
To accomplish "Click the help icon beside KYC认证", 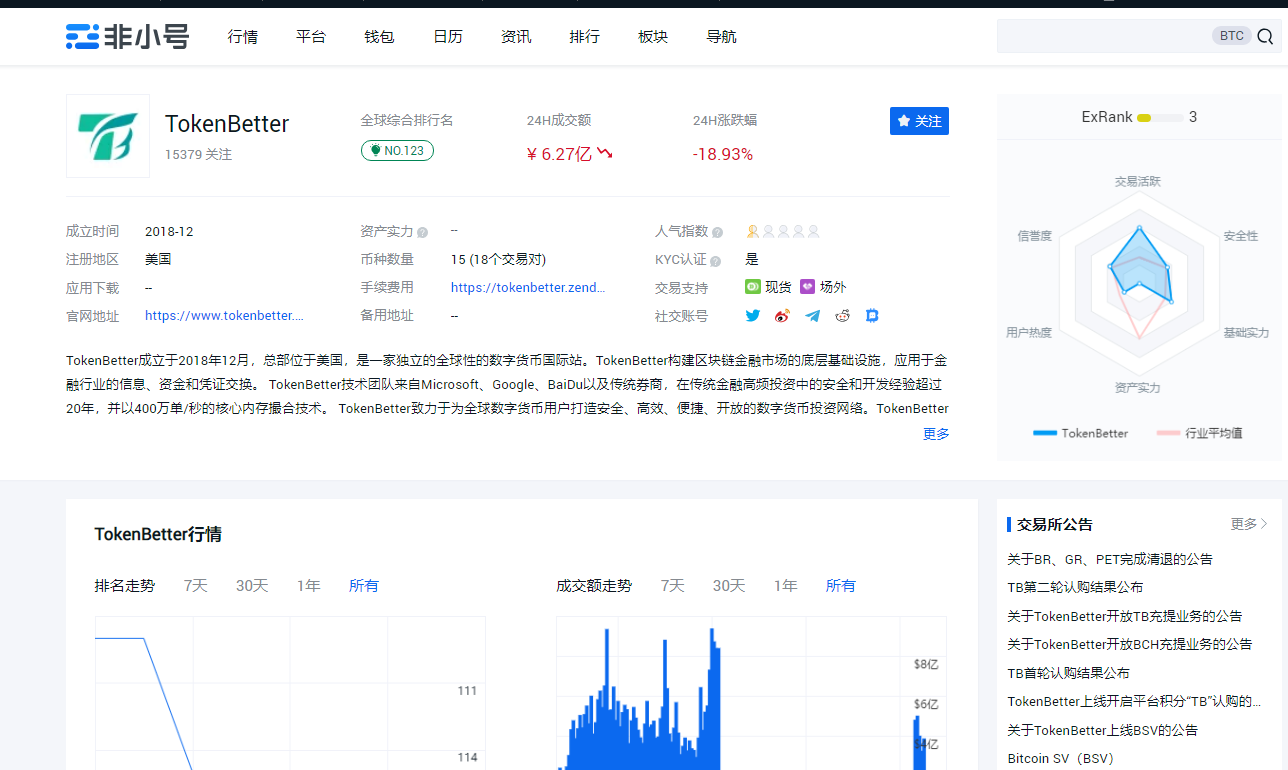I will 715,261.
